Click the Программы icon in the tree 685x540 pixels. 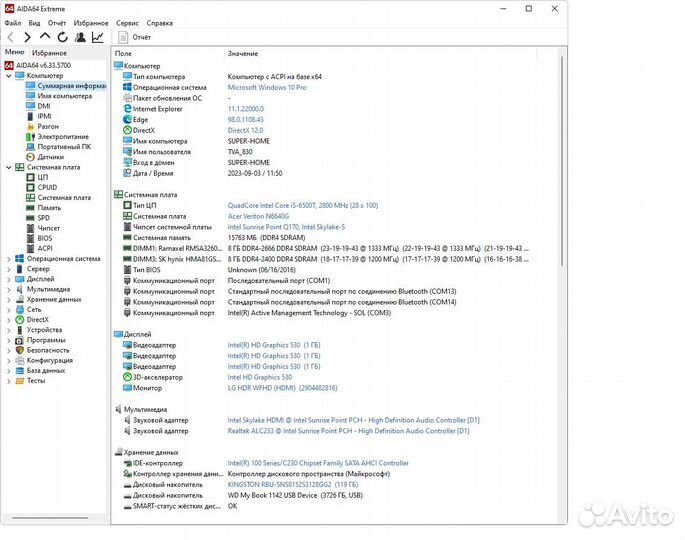[20, 340]
